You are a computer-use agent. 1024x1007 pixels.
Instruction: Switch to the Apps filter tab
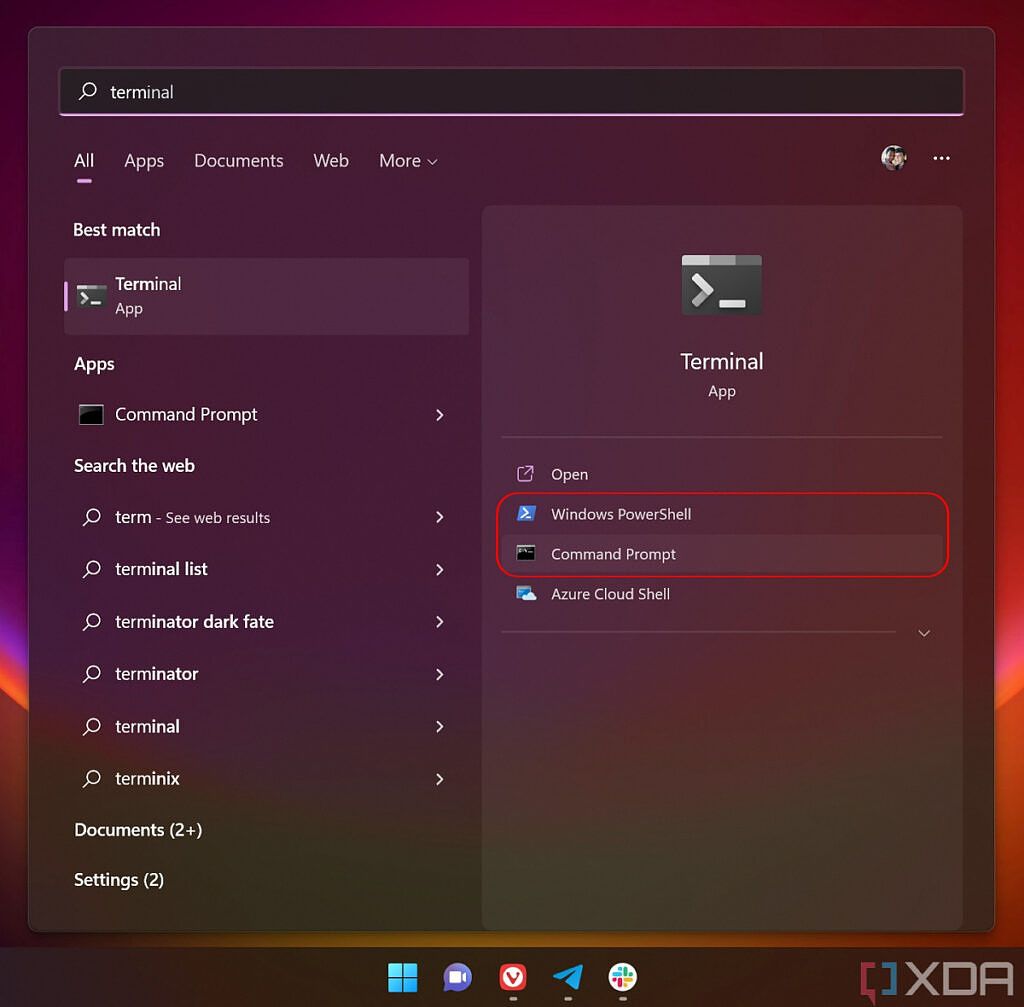[144, 160]
